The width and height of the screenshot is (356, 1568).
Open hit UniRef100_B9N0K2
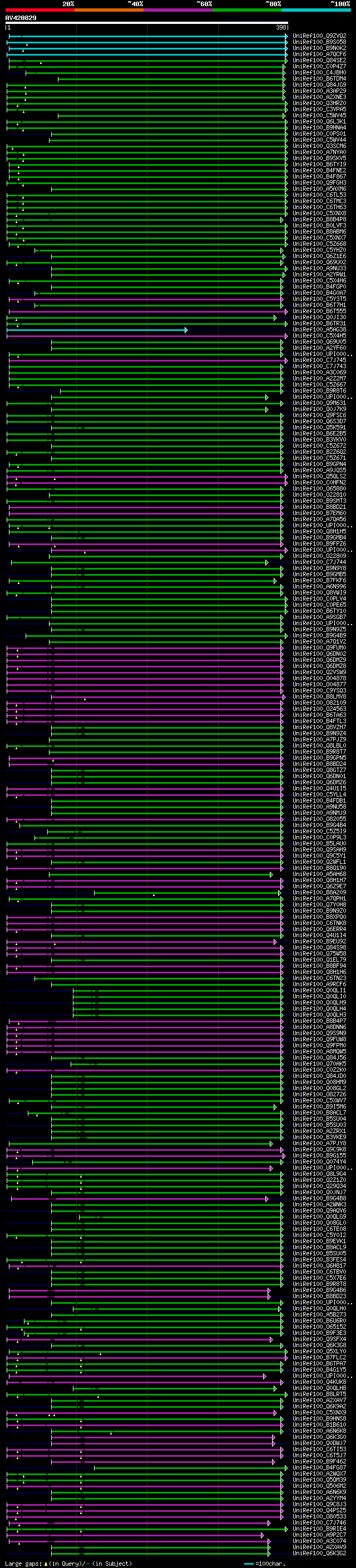pos(319,48)
